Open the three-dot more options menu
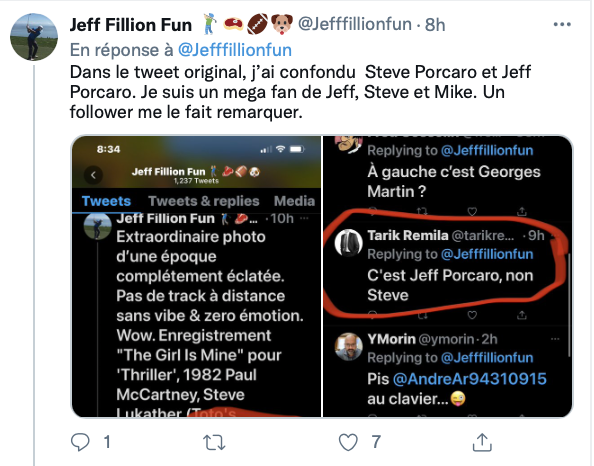Image resolution: width=594 pixels, height=466 pixels. [x=562, y=25]
